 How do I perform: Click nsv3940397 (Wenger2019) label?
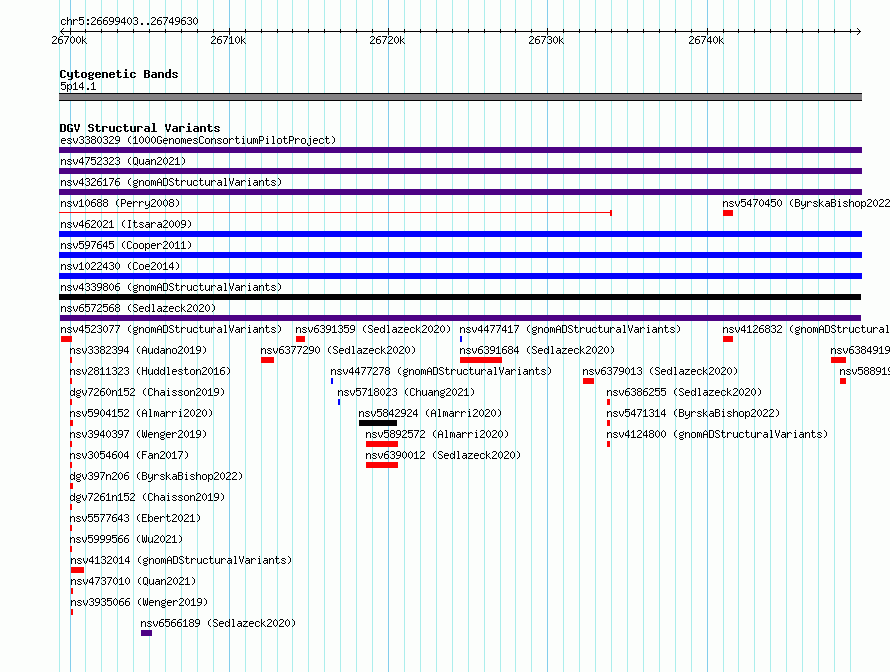[138, 434]
